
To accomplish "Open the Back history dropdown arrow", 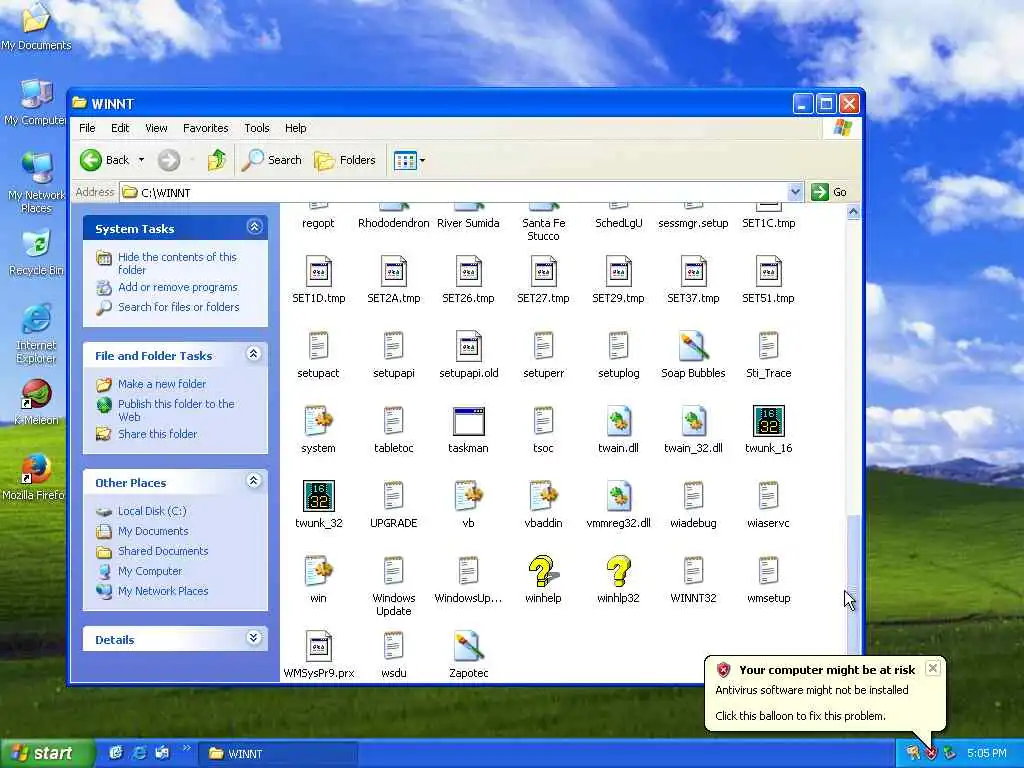I will point(141,160).
